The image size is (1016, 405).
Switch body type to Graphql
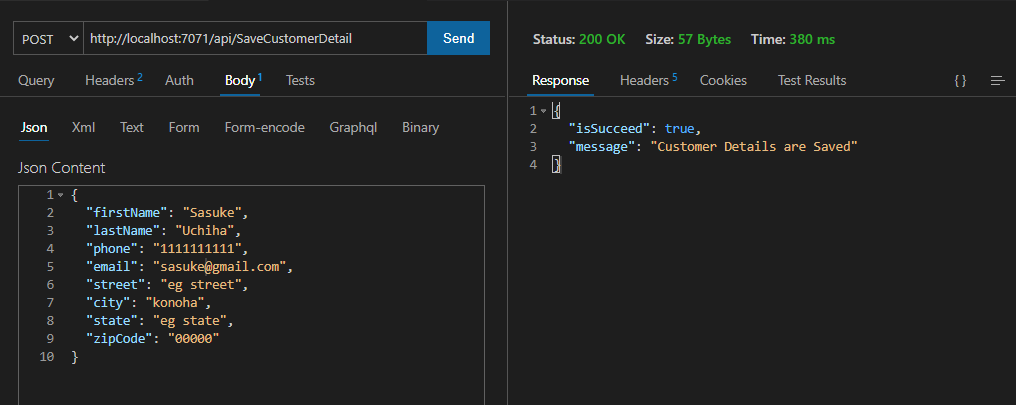[x=353, y=127]
